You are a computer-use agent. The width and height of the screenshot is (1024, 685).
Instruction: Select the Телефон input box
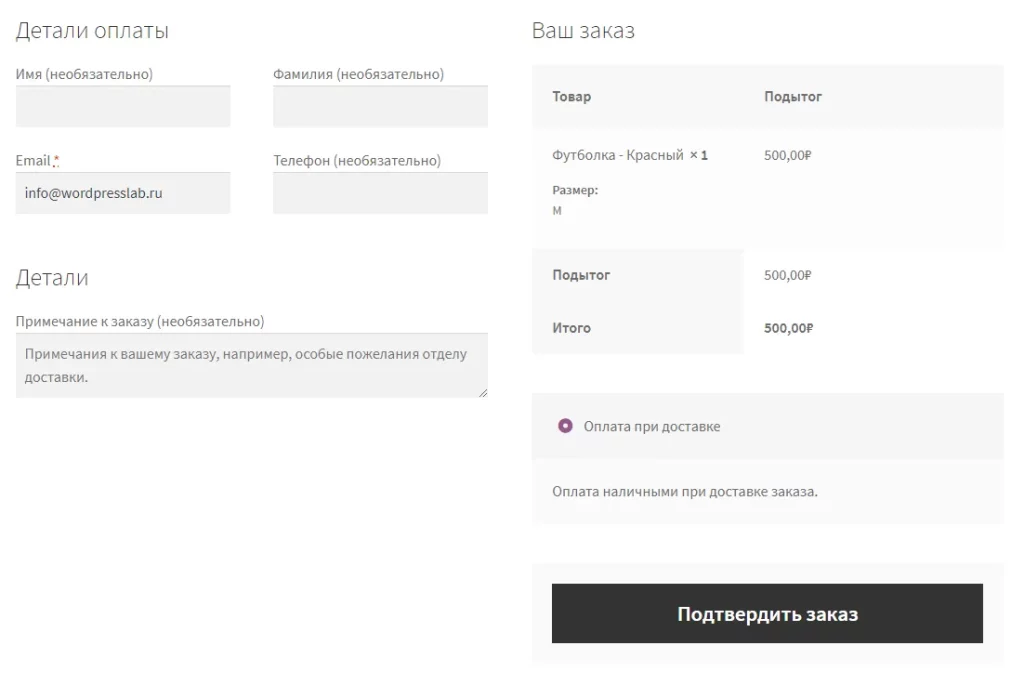tap(380, 193)
